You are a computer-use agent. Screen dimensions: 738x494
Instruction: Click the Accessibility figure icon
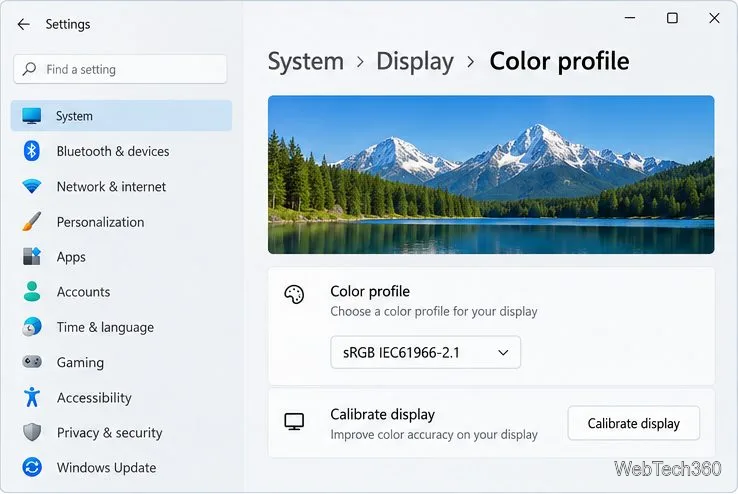tap(32, 397)
